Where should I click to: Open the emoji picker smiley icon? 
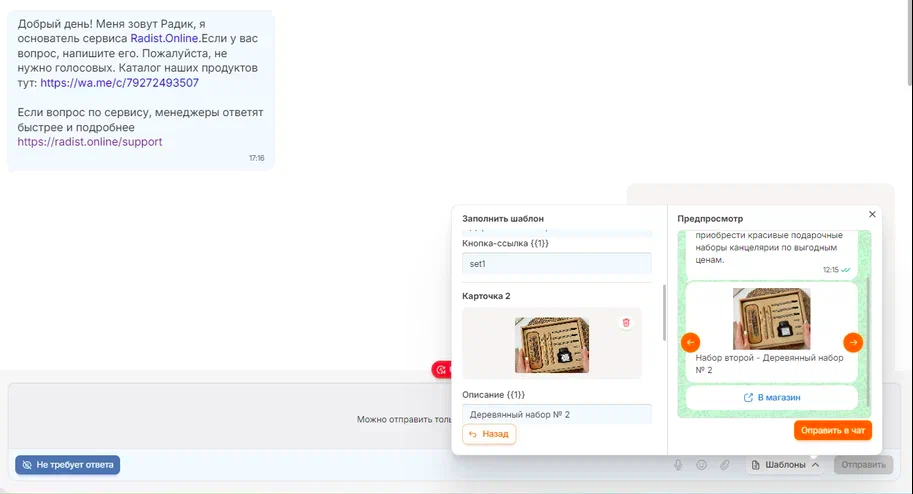pos(701,465)
